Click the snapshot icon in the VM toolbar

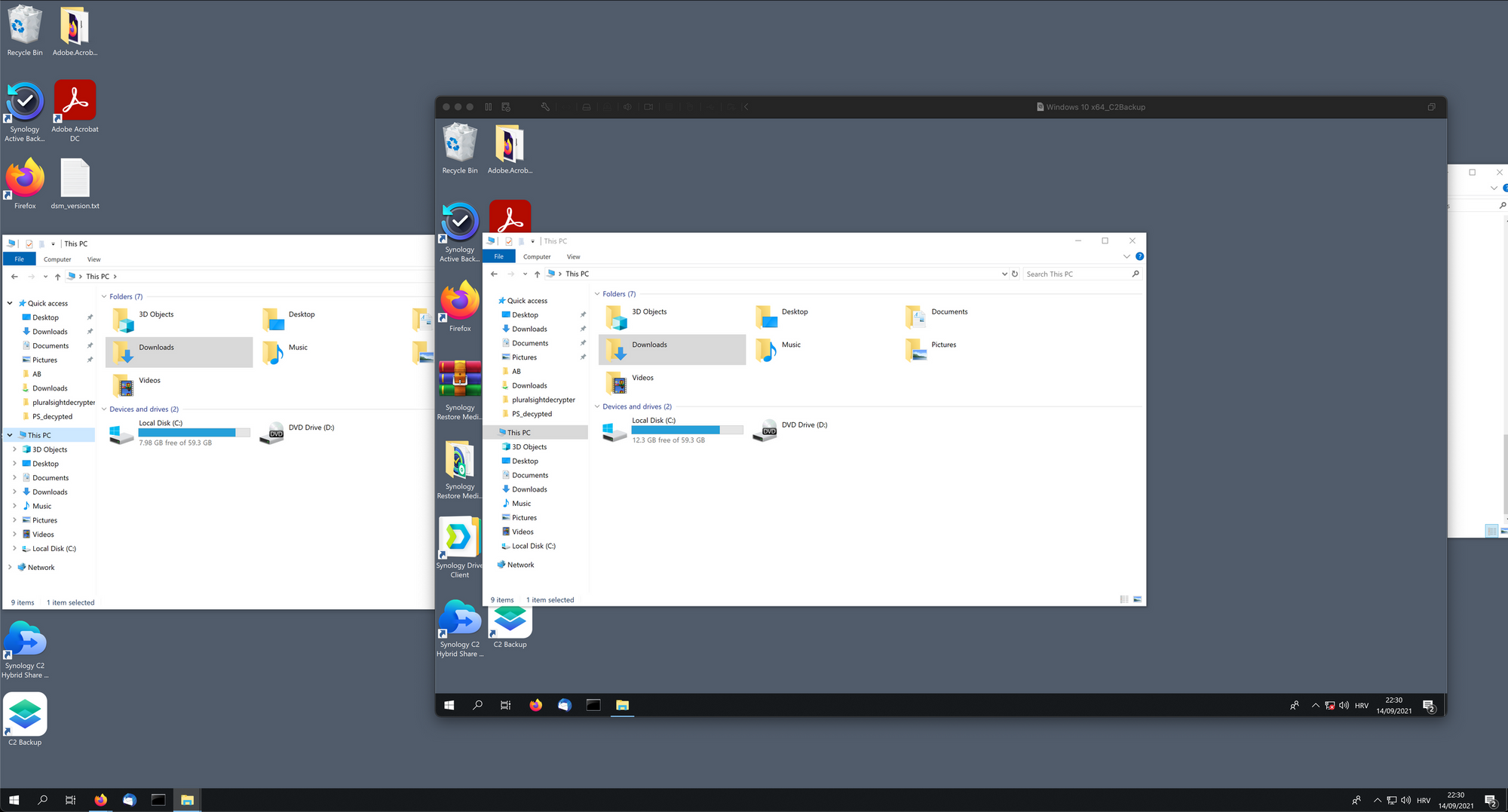506,107
